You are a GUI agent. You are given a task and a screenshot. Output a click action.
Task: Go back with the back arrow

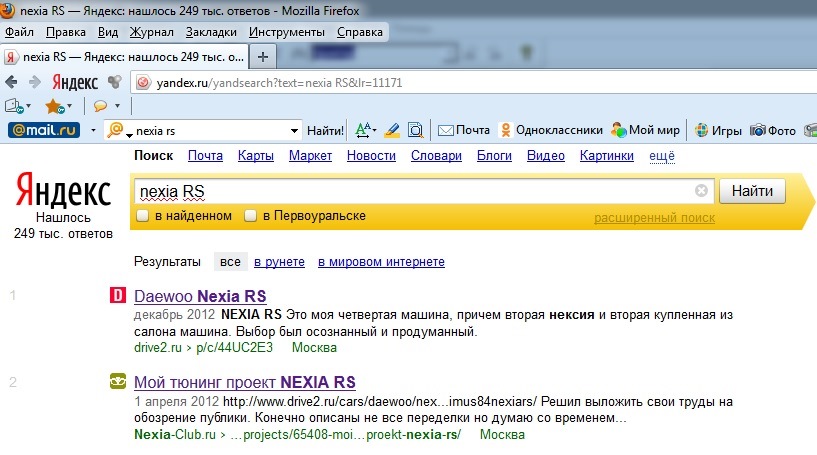pyautogui.click(x=11, y=82)
